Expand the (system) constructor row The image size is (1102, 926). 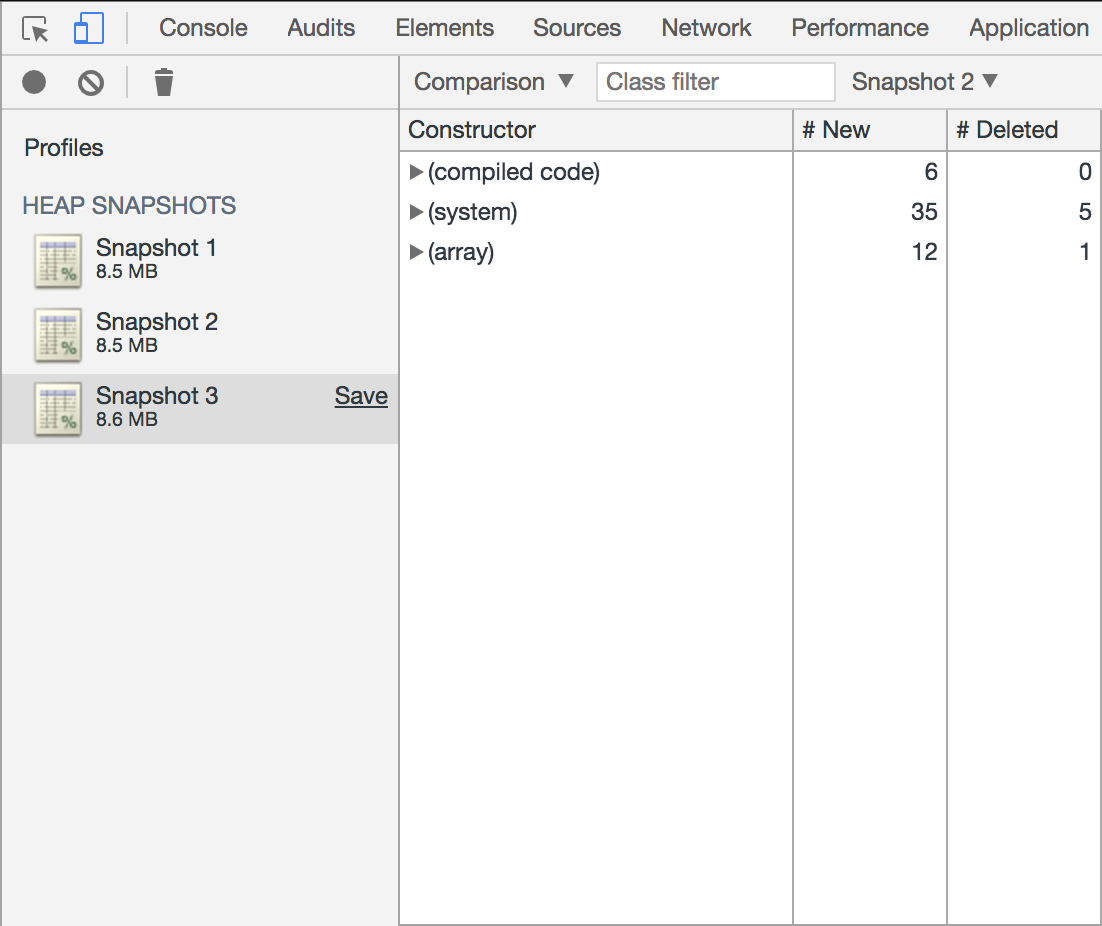point(416,211)
